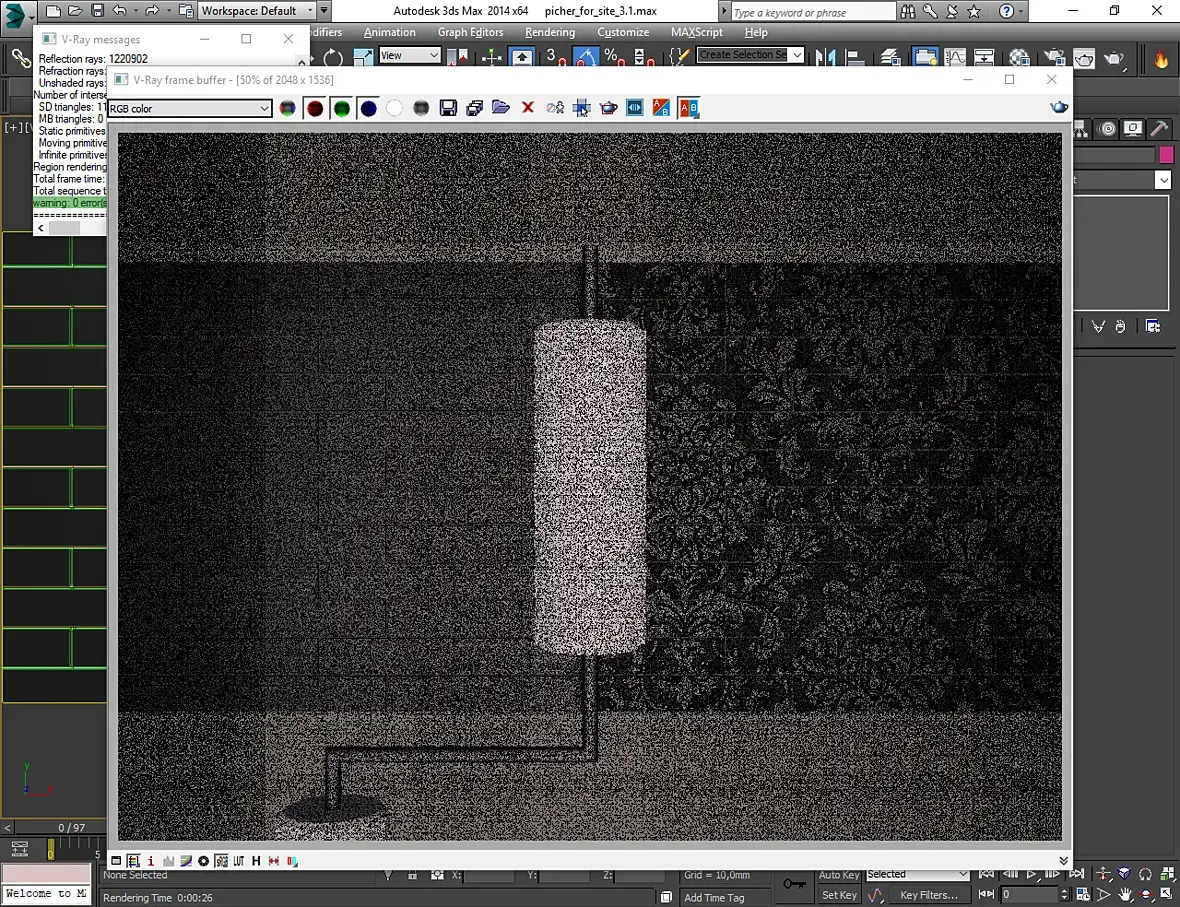Viewport: 1180px width, 907px height.
Task: Click the selection lock padlock icon
Action: click(x=412, y=875)
